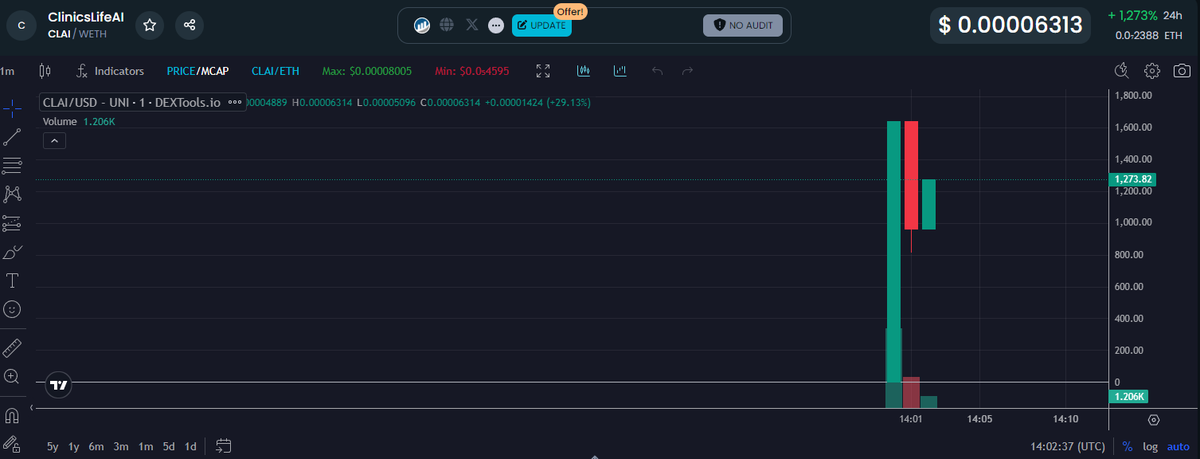1200x459 pixels.
Task: Toggle the magnet snap mode
Action: click(x=12, y=414)
